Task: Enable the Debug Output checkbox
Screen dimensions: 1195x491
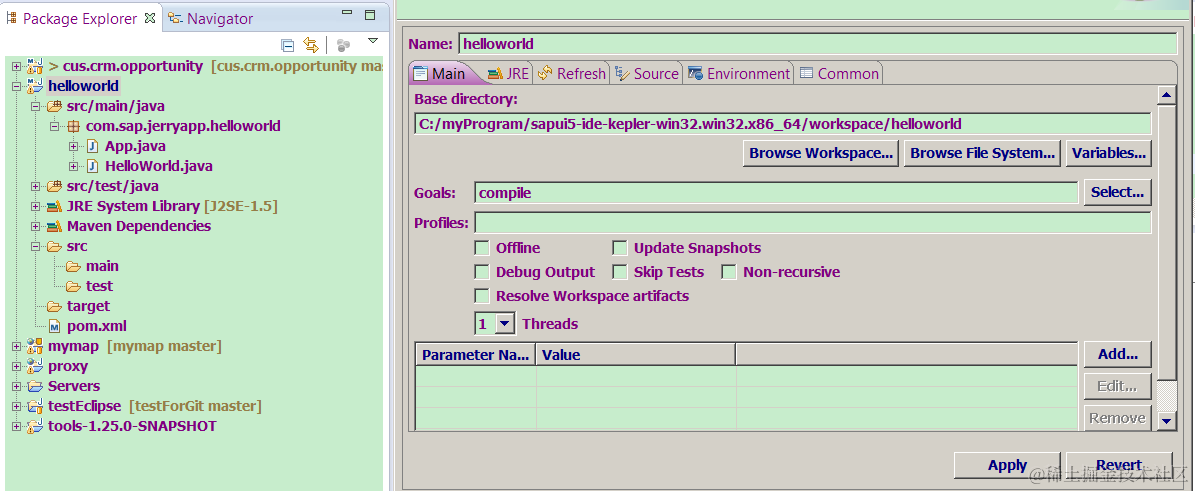Action: pyautogui.click(x=482, y=272)
